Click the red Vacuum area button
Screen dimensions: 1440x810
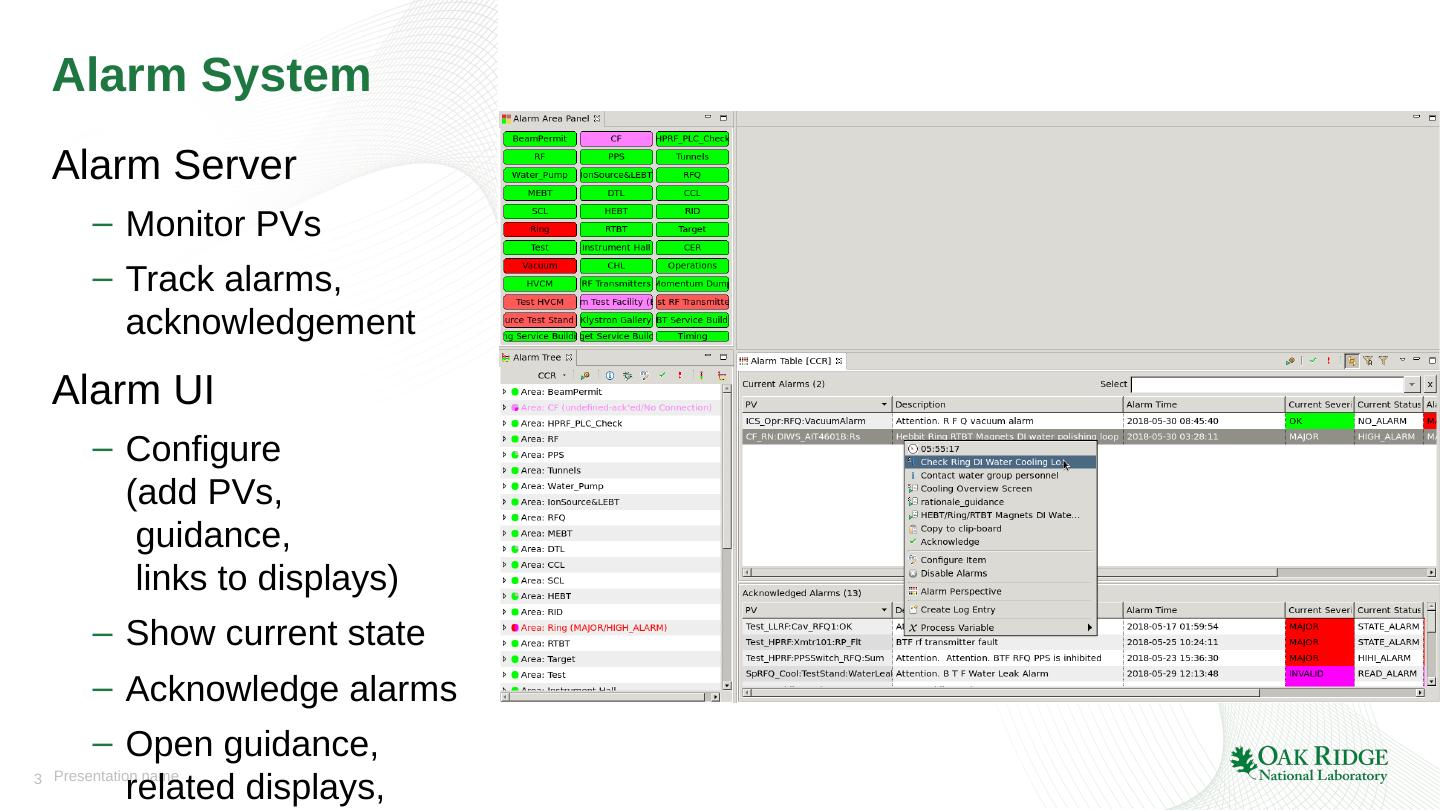coord(540,266)
